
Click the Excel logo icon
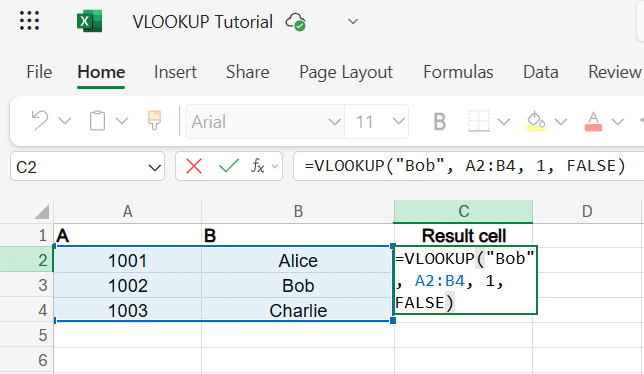[89, 21]
